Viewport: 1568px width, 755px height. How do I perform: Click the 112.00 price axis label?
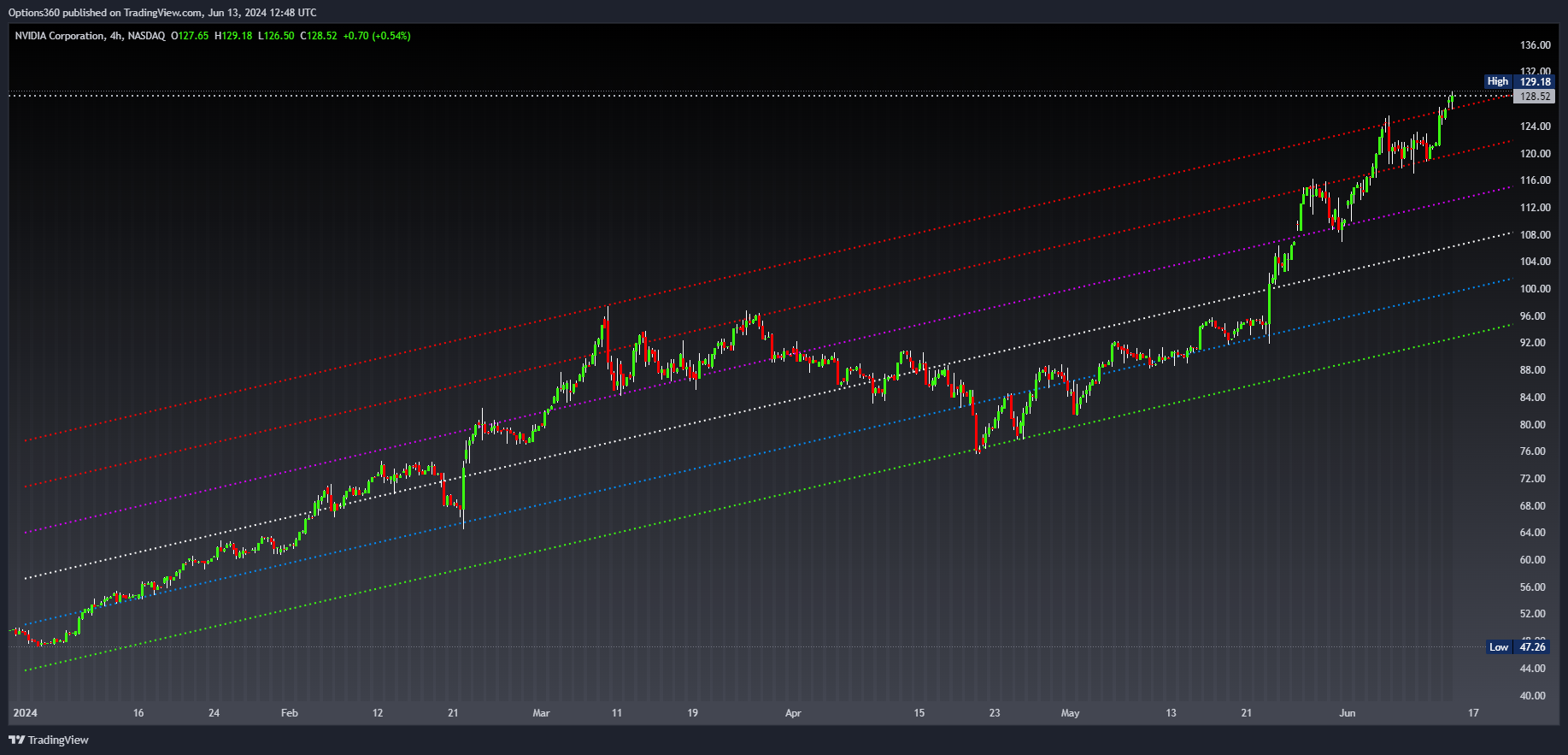pos(1536,208)
